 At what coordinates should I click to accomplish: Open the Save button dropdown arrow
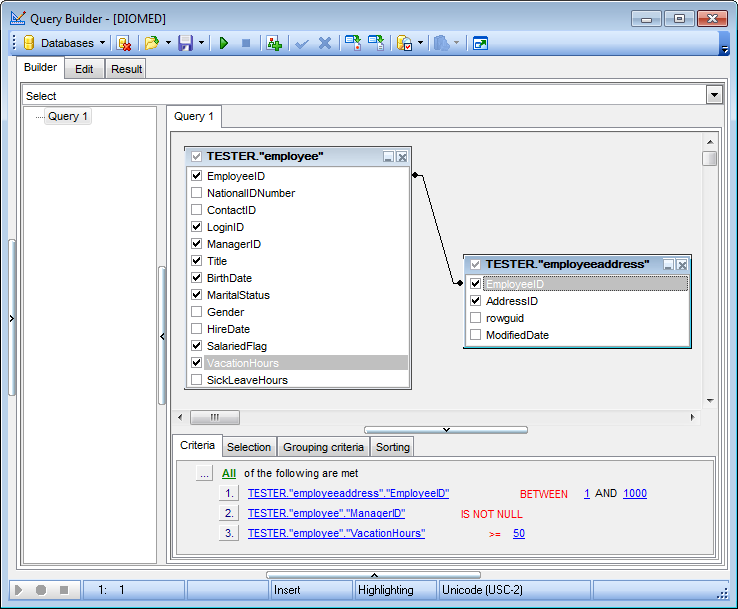(x=202, y=43)
